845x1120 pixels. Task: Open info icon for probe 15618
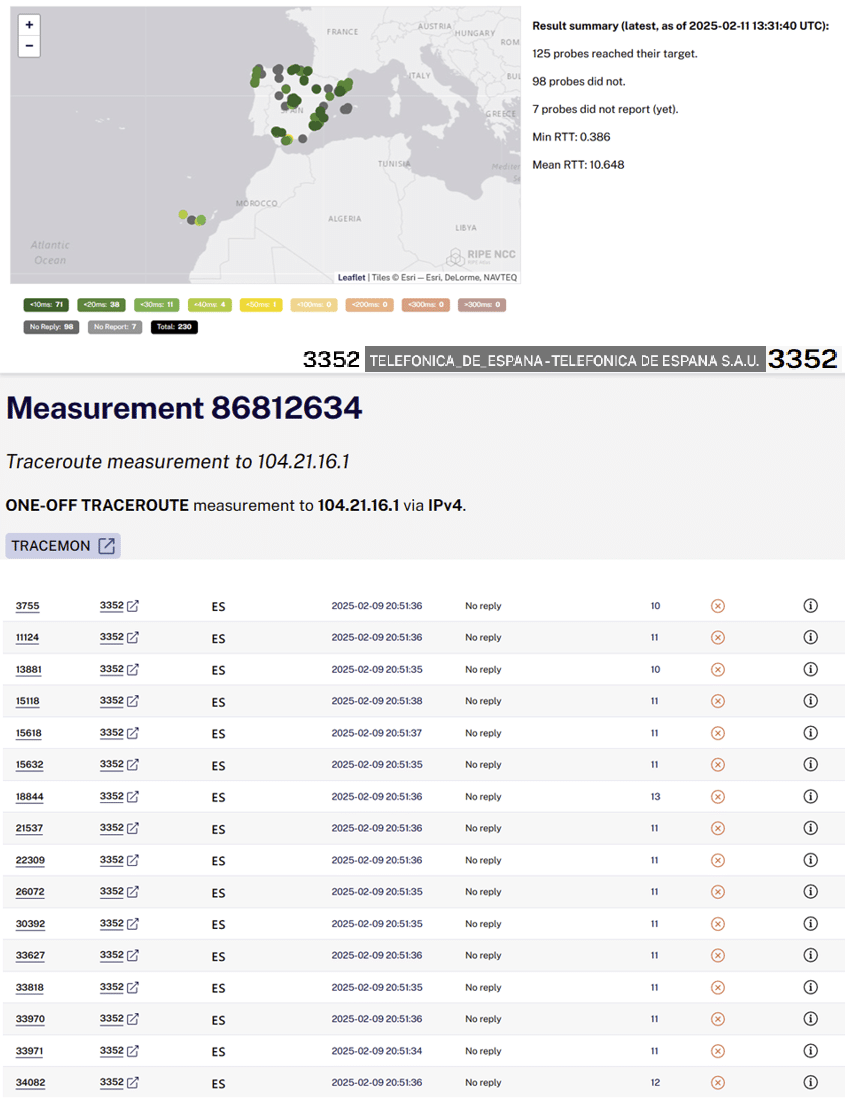[810, 733]
